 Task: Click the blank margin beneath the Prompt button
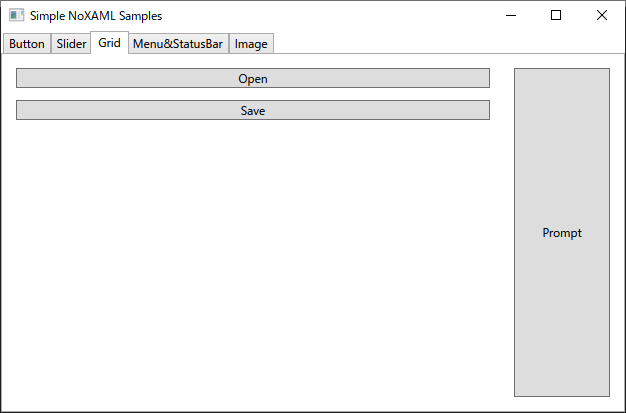coord(562,404)
